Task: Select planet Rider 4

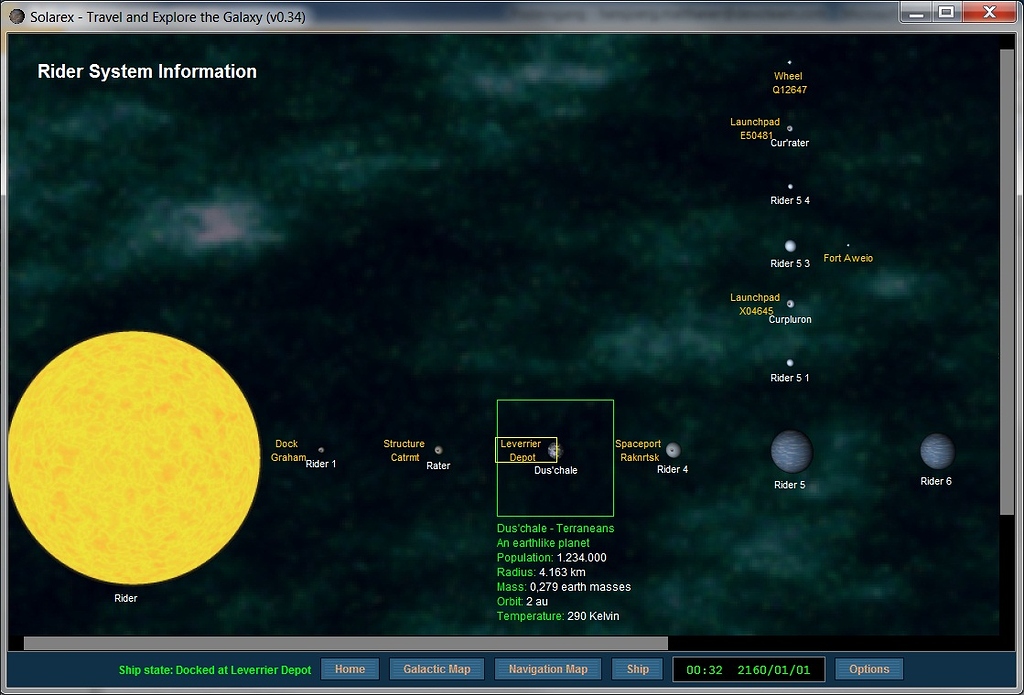Action: pos(672,449)
